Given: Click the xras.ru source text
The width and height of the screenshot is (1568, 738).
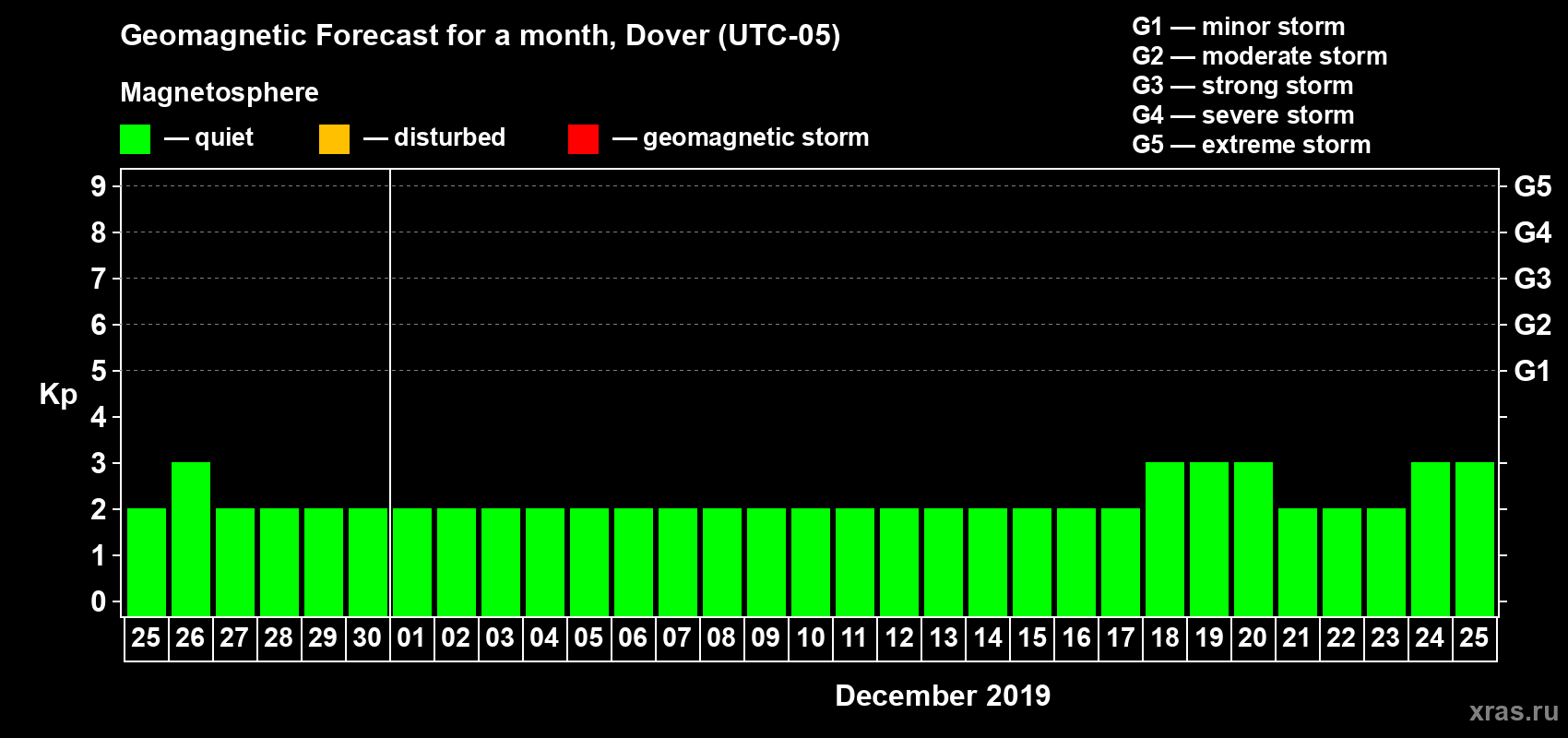Looking at the screenshot, I should pos(1514,711).
